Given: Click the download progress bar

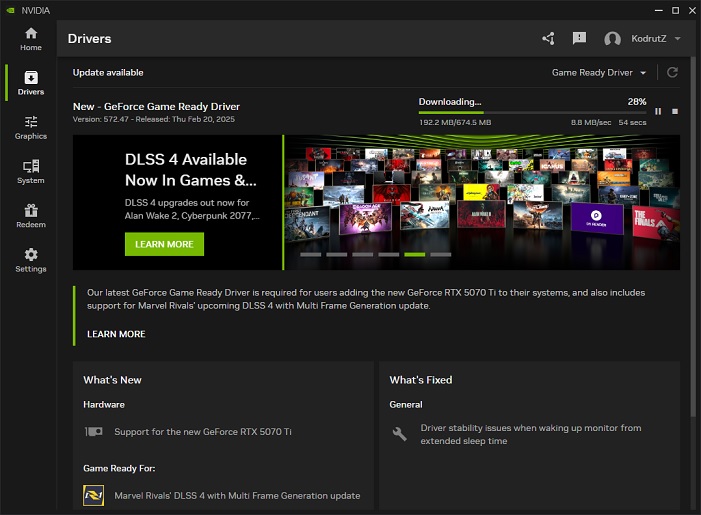Looking at the screenshot, I should 532,113.
